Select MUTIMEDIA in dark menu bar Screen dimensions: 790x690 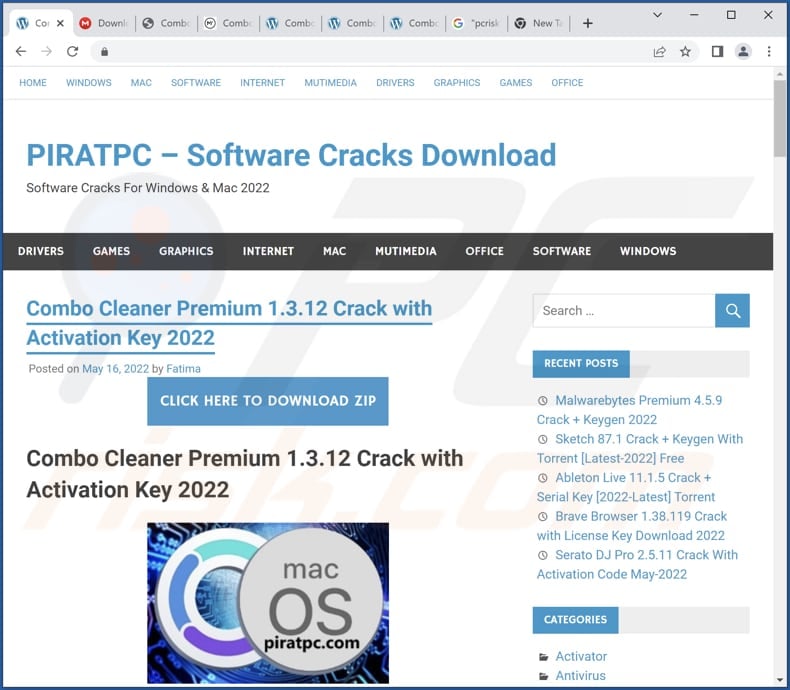pyautogui.click(x=406, y=251)
